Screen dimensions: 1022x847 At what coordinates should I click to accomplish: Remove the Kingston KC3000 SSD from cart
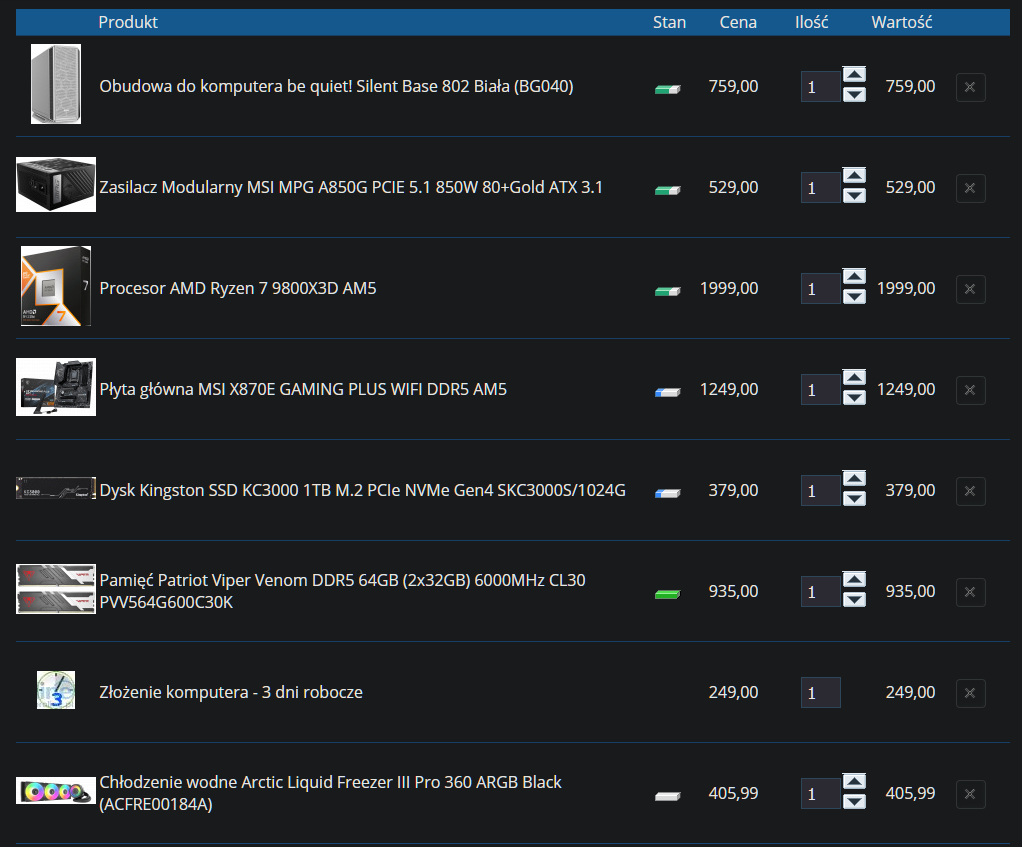970,491
